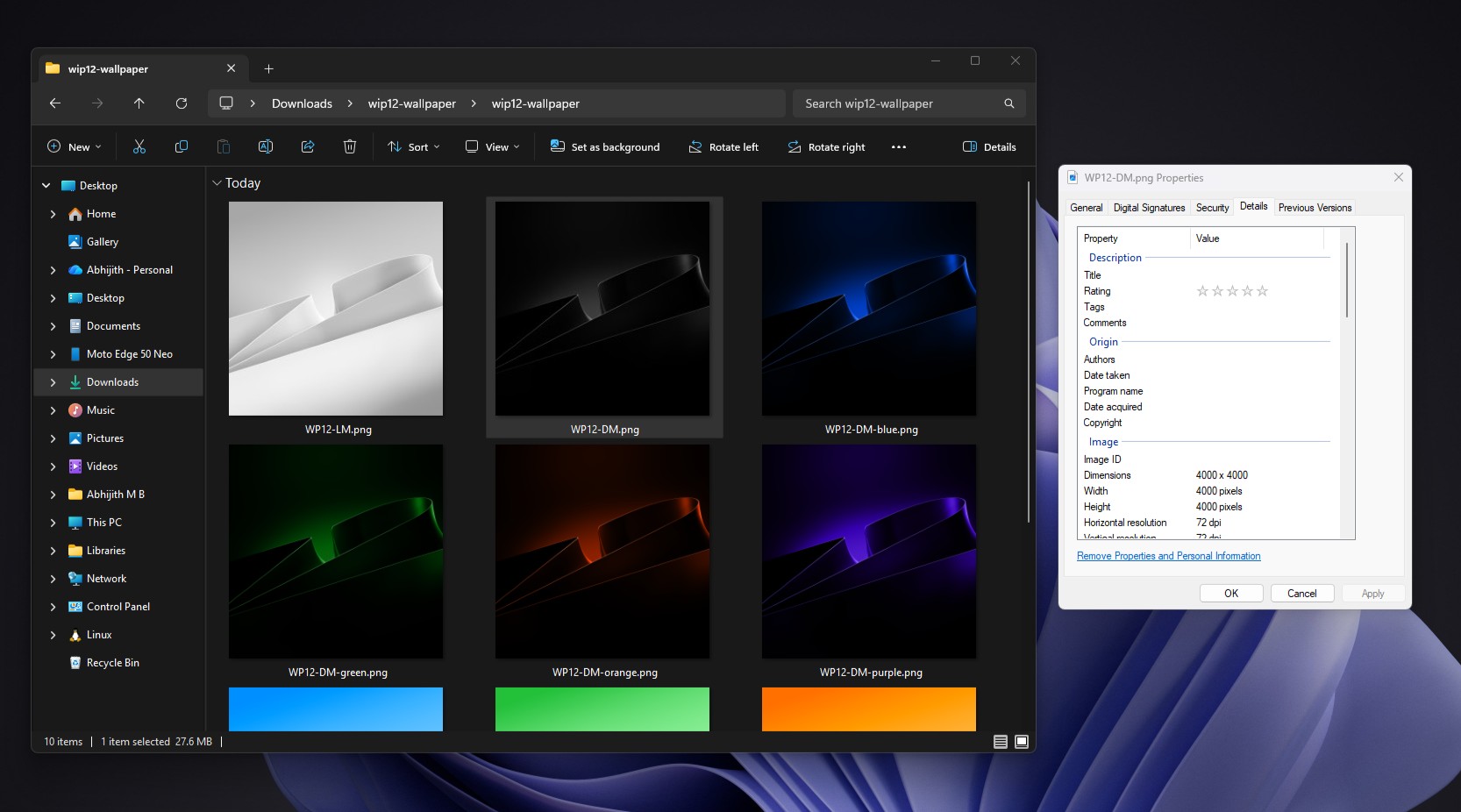Viewport: 1461px width, 812px height.
Task: Open the Previous Versions tab
Action: point(1315,208)
